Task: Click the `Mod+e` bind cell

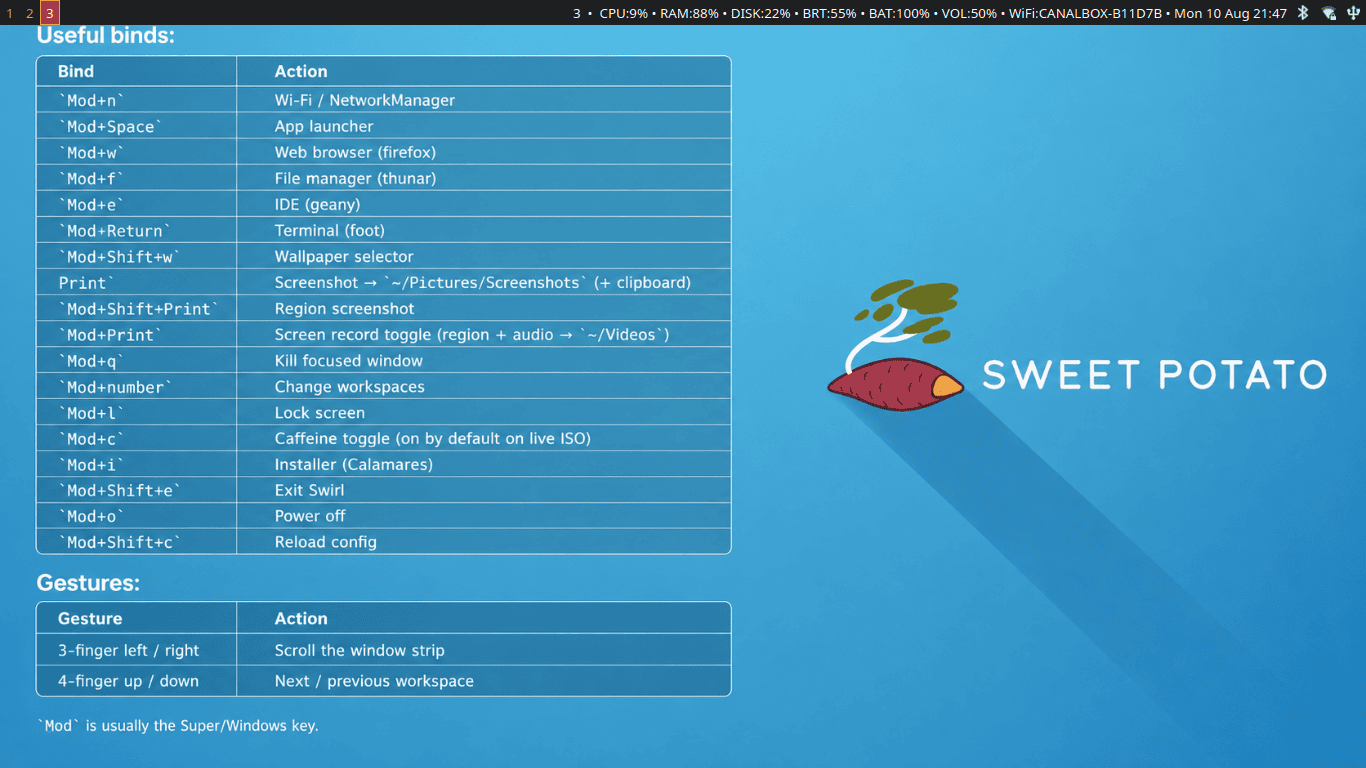Action: pos(136,204)
